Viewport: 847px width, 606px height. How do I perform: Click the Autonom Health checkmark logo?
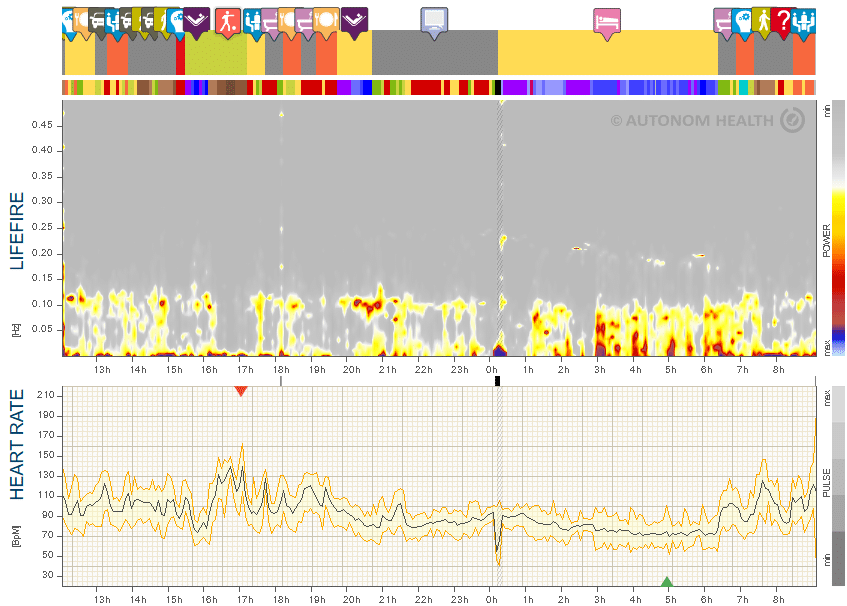(x=792, y=120)
